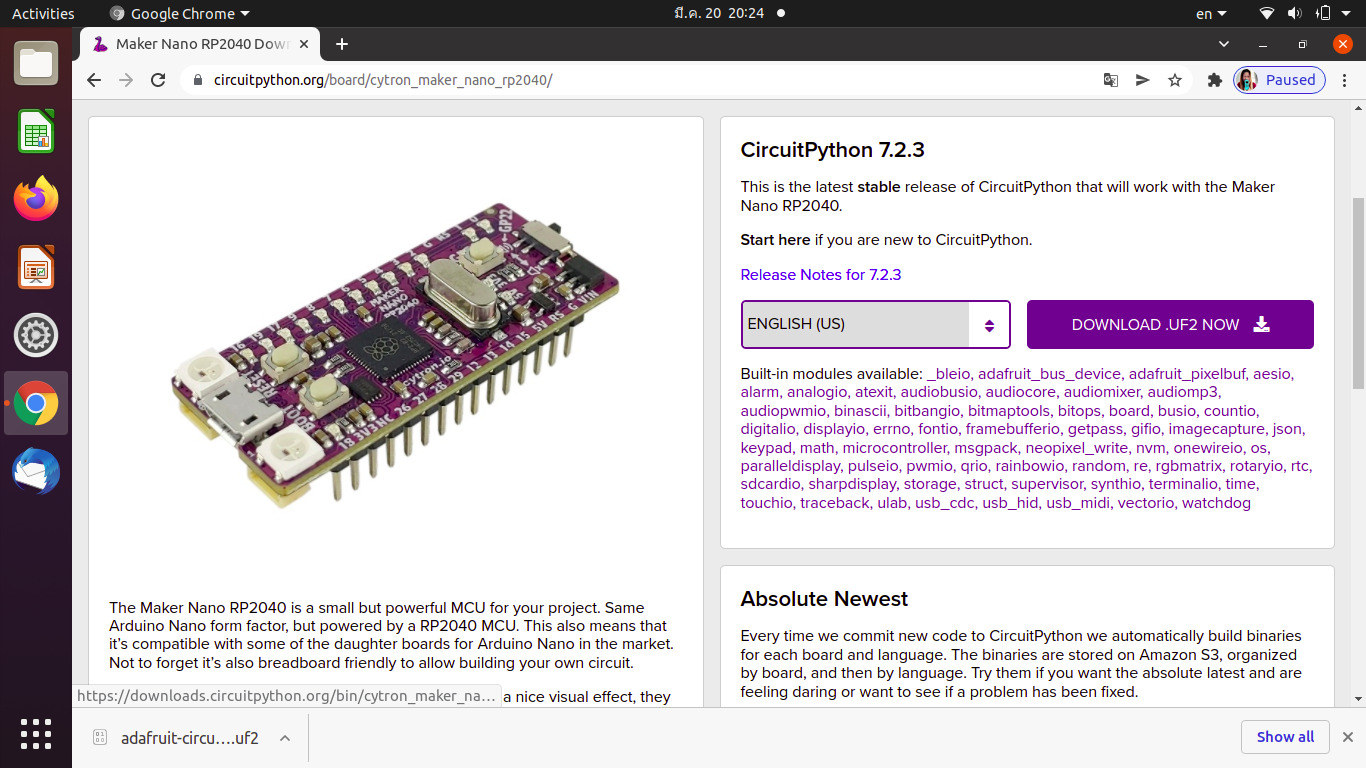Expand options for downloaded uf2 file
This screenshot has height=768, width=1366.
click(285, 738)
